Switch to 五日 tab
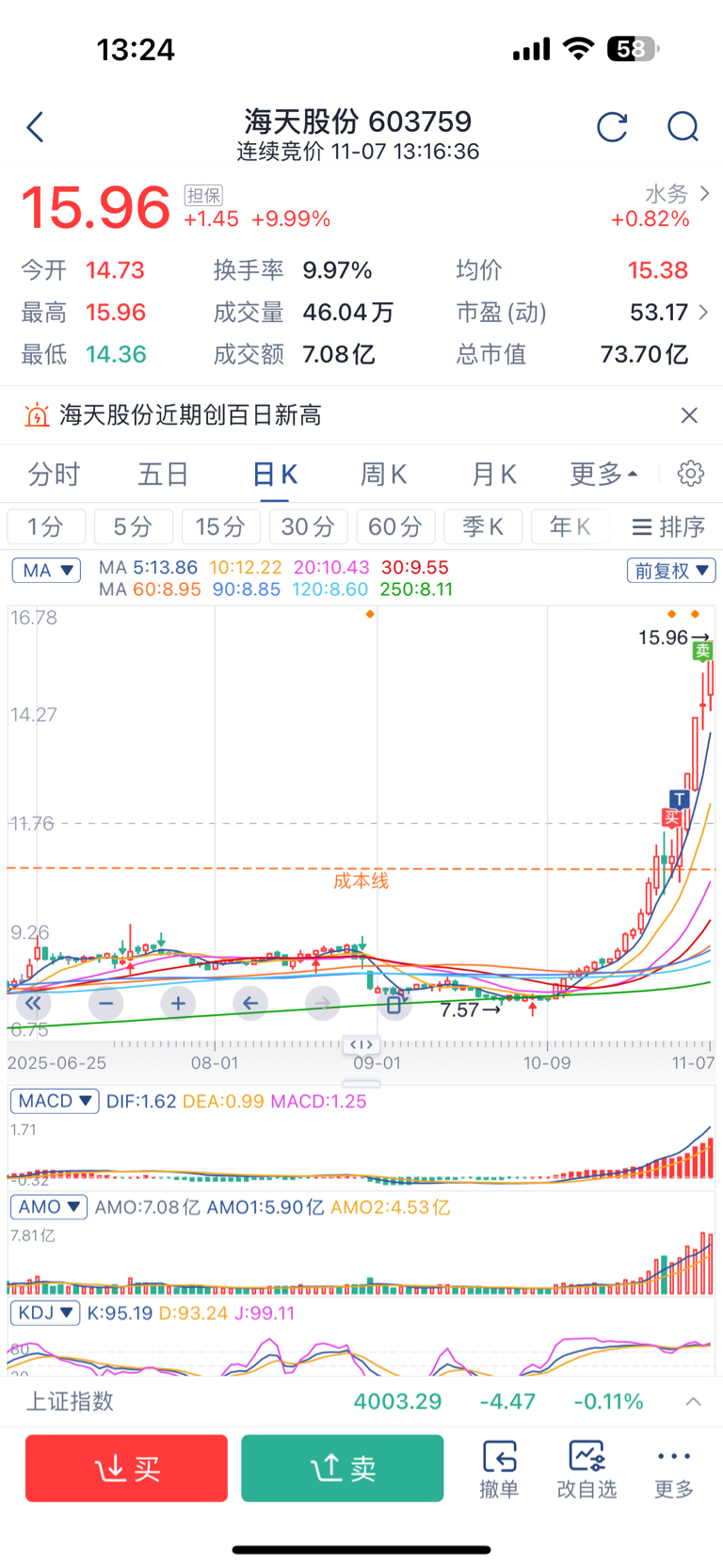 (163, 474)
